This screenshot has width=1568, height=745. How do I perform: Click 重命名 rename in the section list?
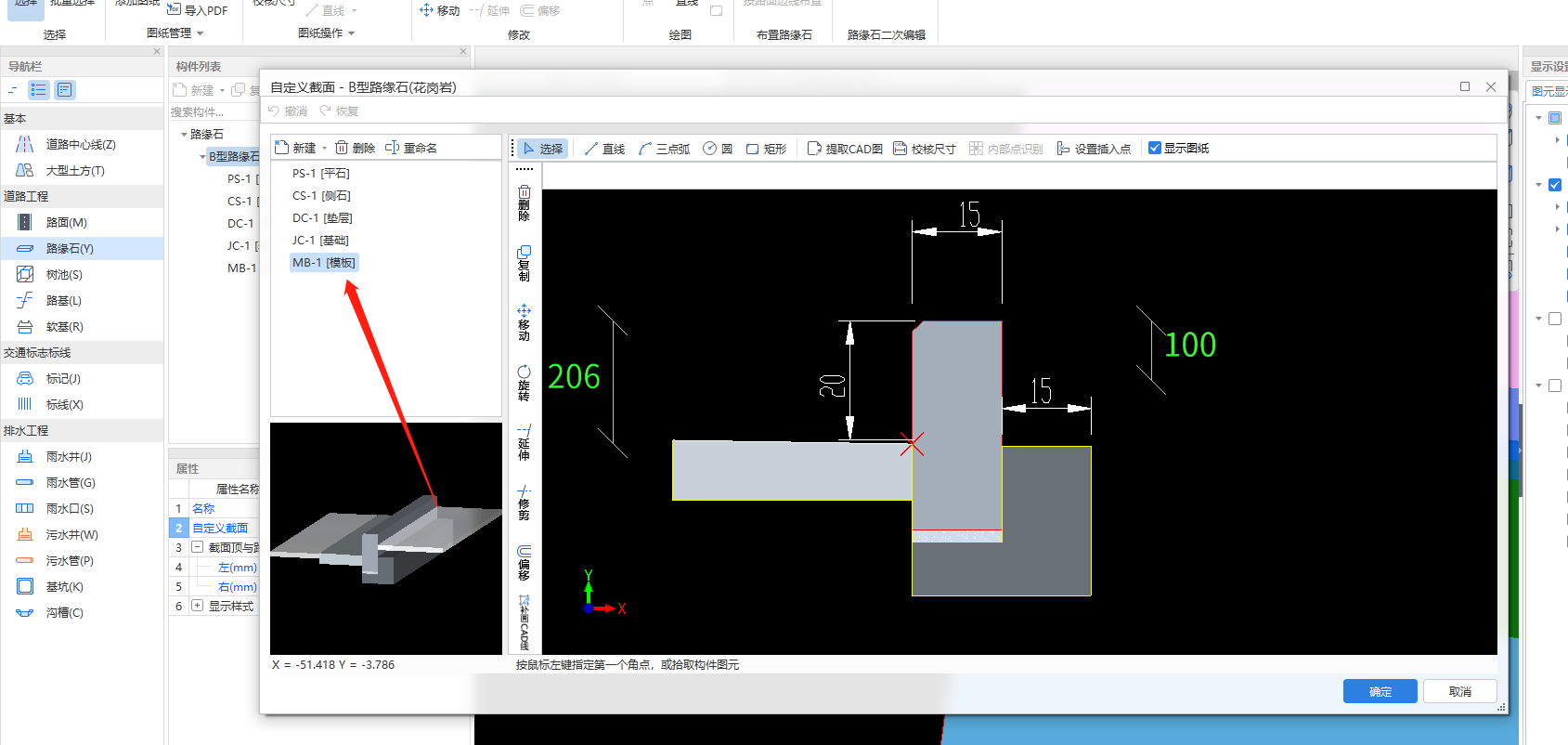pos(411,148)
